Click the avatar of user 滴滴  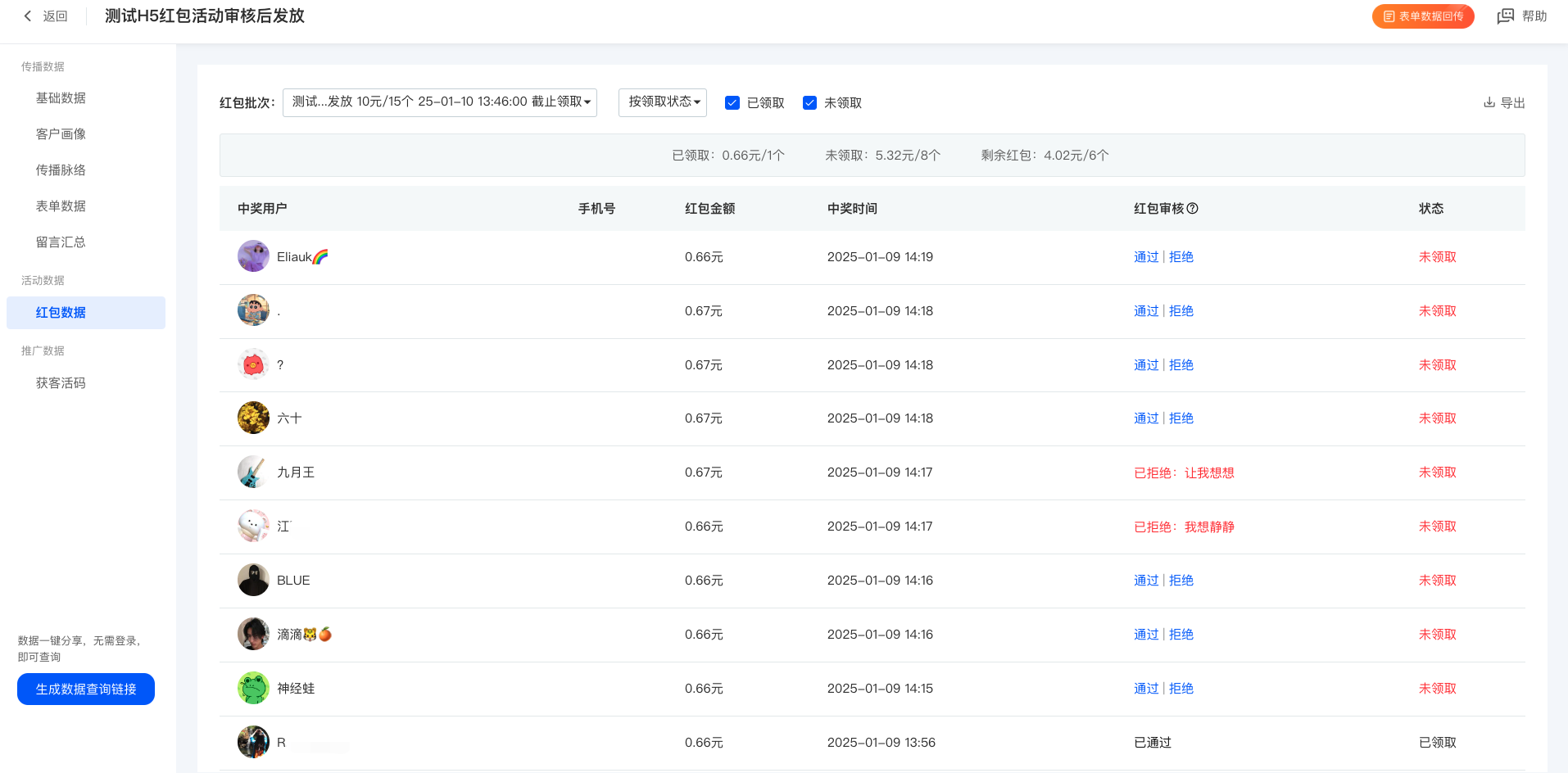[253, 634]
